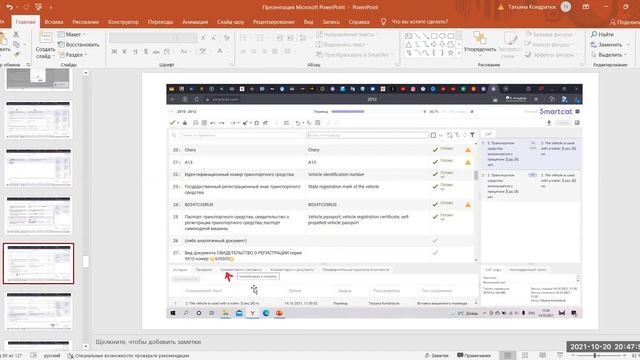Decrease list indent level icon
This screenshot has height=360, width=640.
(x=280, y=38)
